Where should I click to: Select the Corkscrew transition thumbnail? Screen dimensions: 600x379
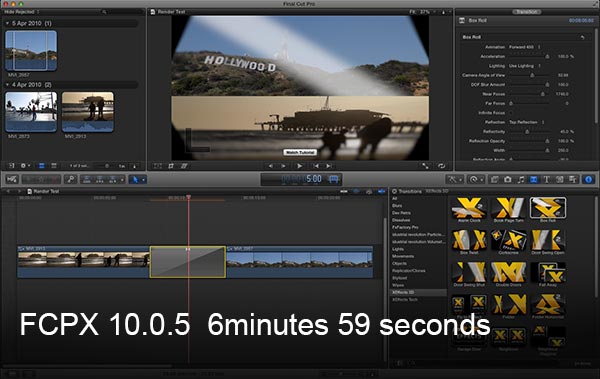coord(509,240)
